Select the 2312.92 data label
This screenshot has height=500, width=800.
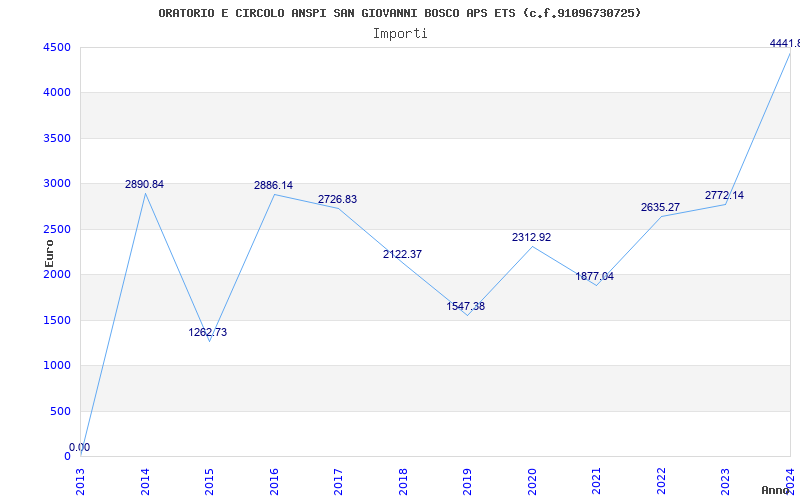[x=532, y=238]
